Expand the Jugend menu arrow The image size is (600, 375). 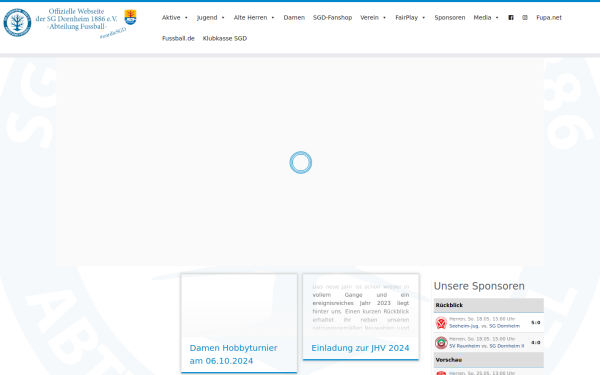223,18
